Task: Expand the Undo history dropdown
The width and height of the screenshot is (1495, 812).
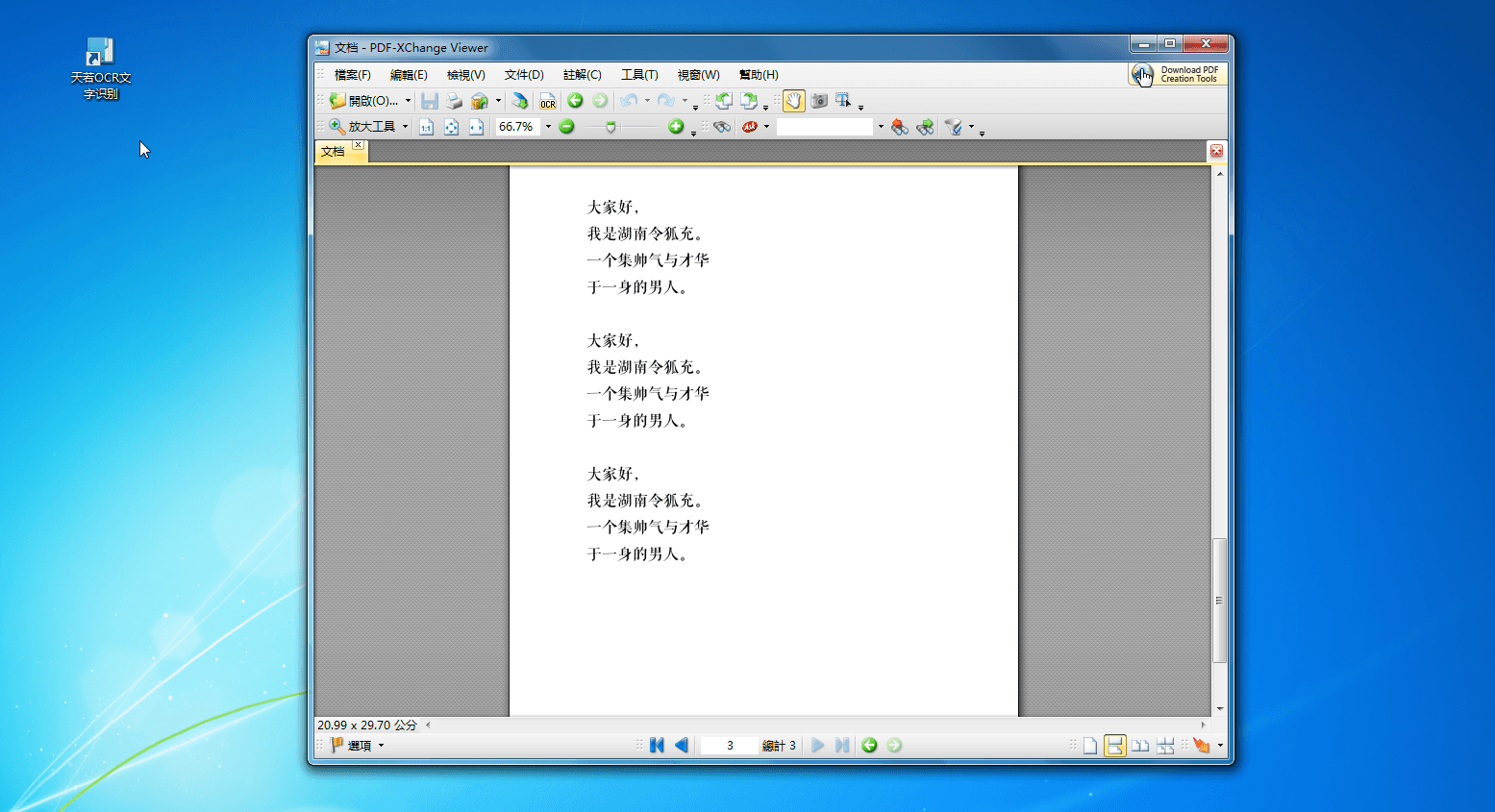Action: coord(647,101)
